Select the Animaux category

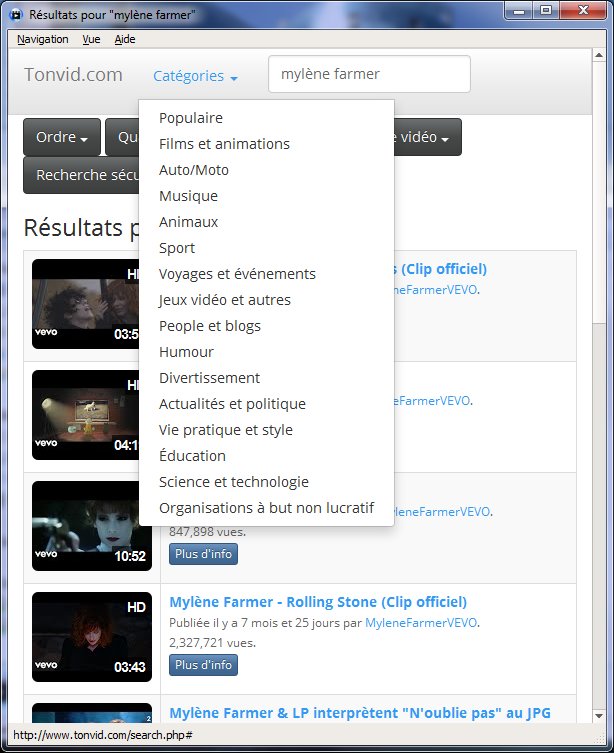click(189, 222)
